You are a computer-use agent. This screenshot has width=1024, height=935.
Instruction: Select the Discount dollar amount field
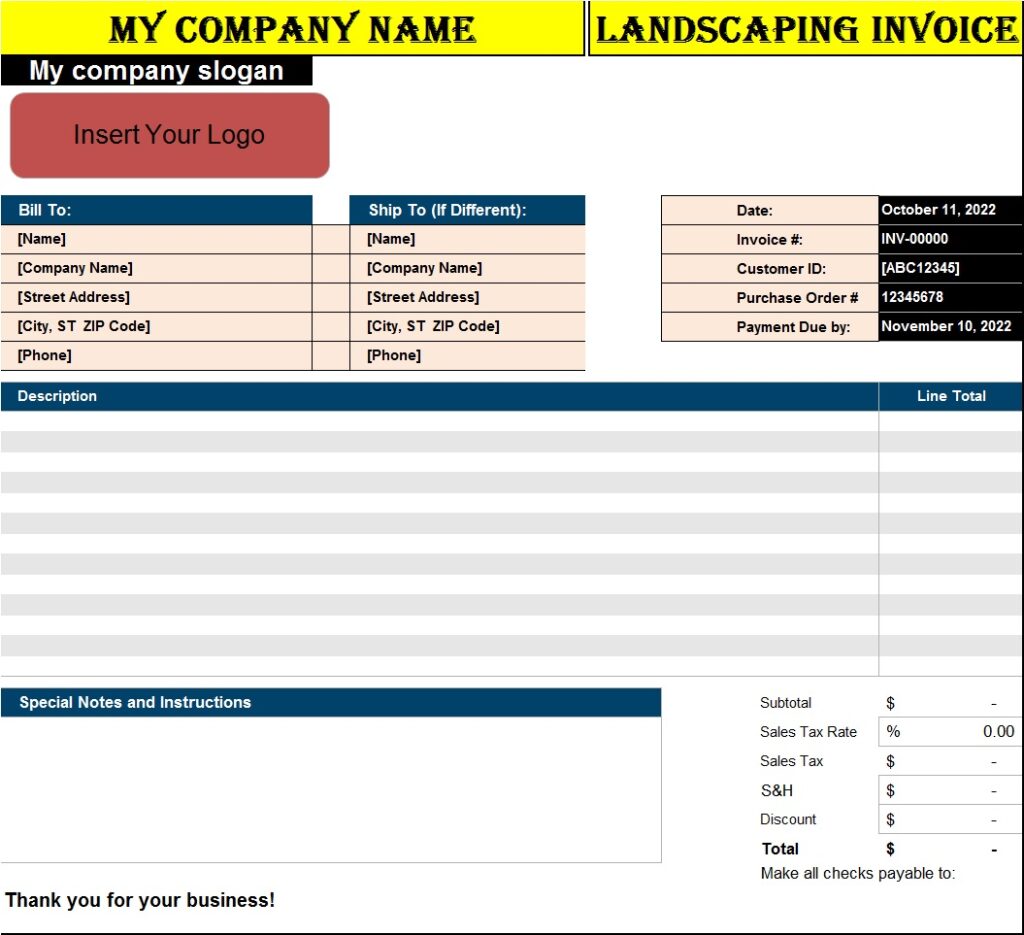950,819
